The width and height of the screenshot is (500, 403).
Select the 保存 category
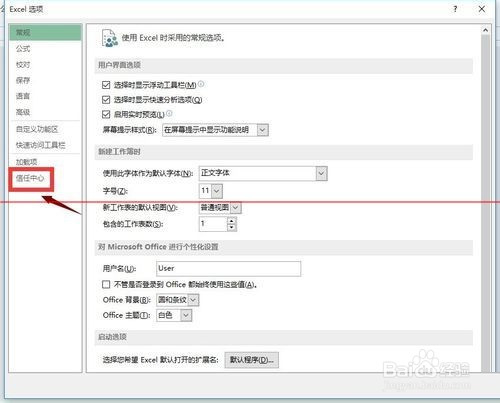click(45, 80)
